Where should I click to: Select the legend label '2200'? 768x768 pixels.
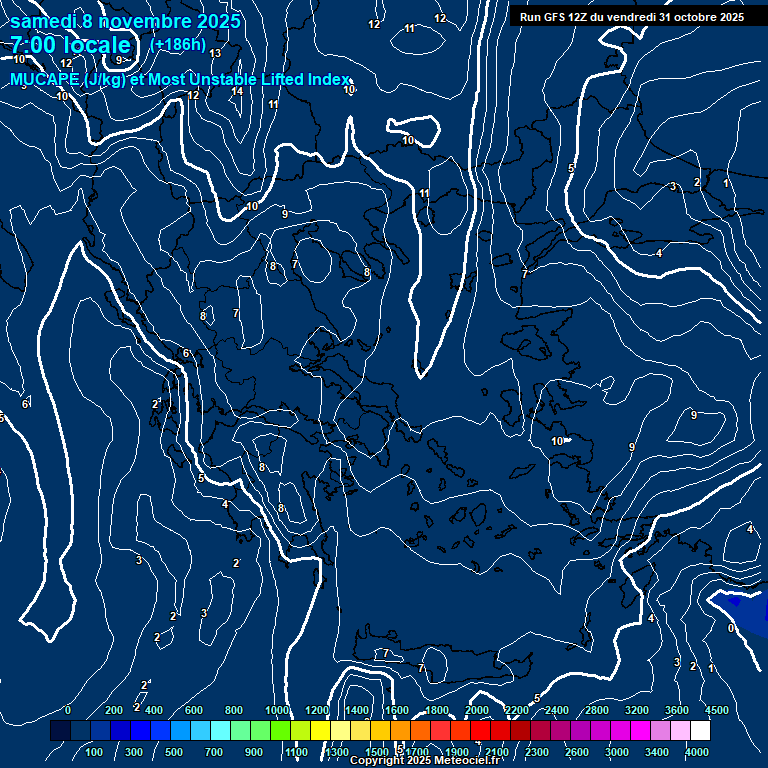(x=517, y=710)
